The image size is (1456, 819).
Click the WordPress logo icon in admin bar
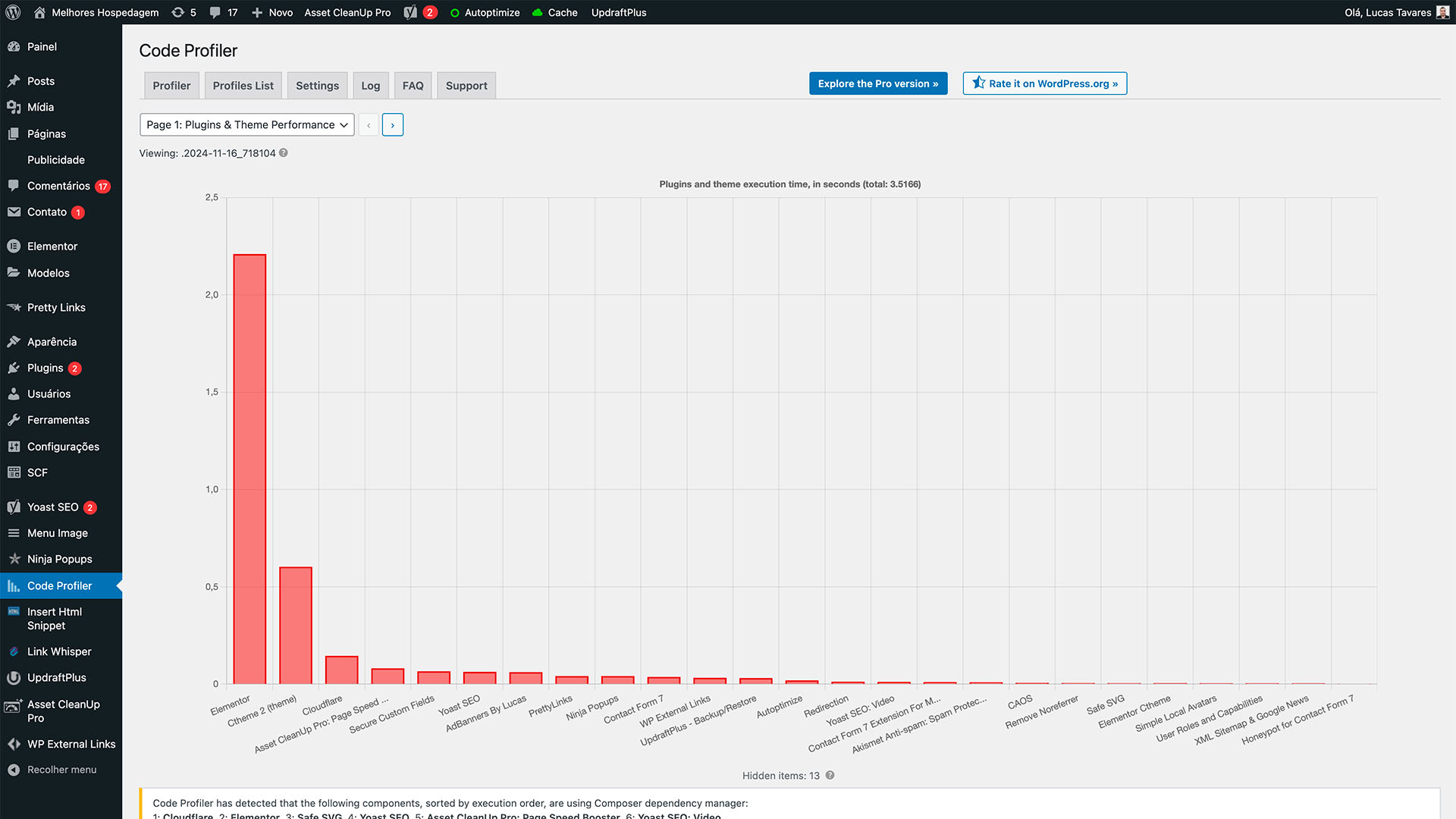[14, 12]
